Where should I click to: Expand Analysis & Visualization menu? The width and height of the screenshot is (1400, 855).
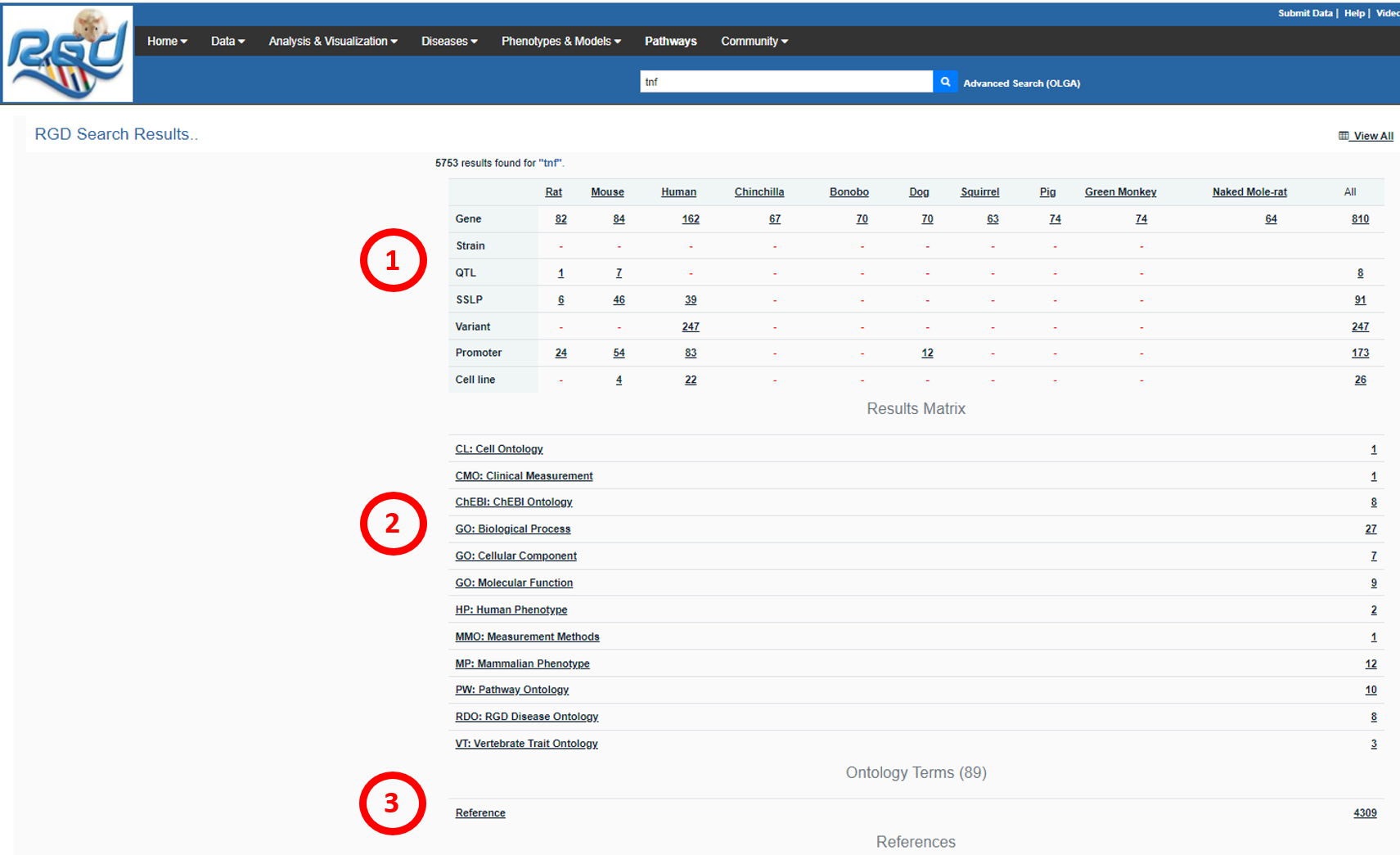tap(333, 41)
